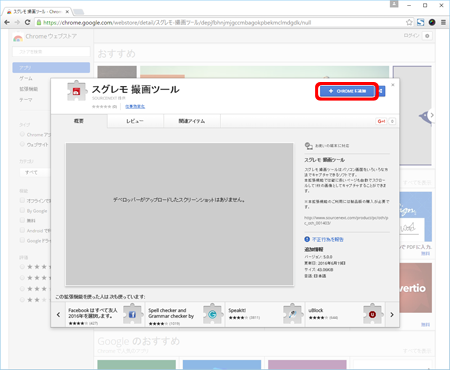Open the store settings gear icon
450x370 pixels.
[x=427, y=36]
